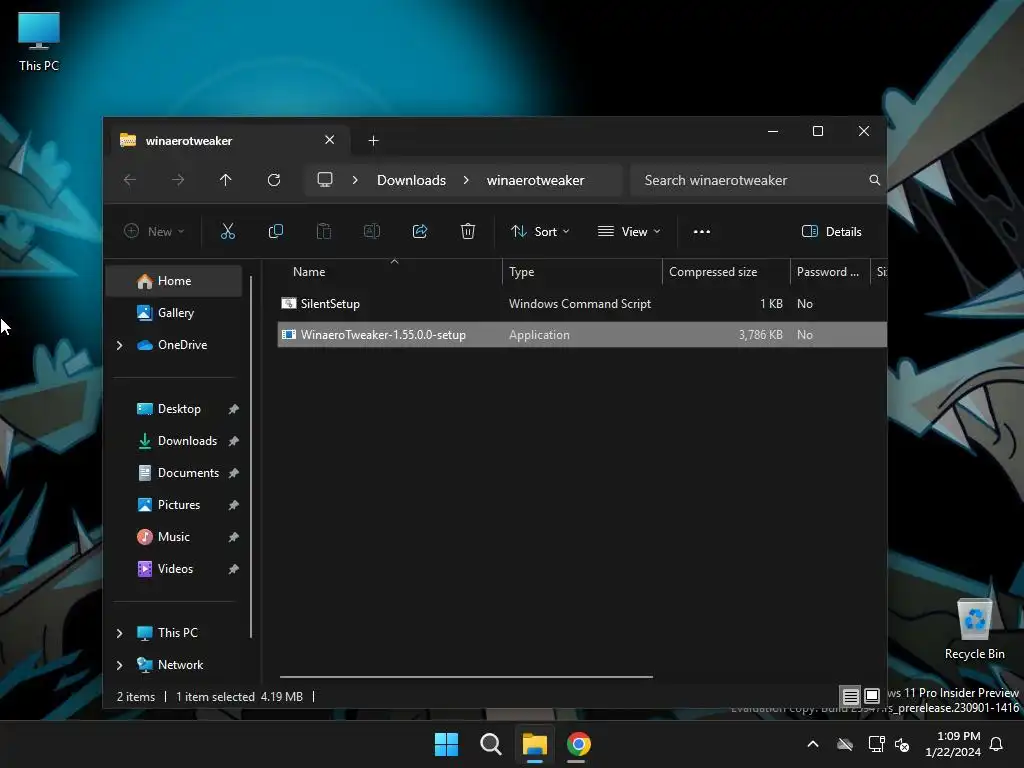
Task: Unpin Desktop using its pin icon
Action: tap(233, 409)
